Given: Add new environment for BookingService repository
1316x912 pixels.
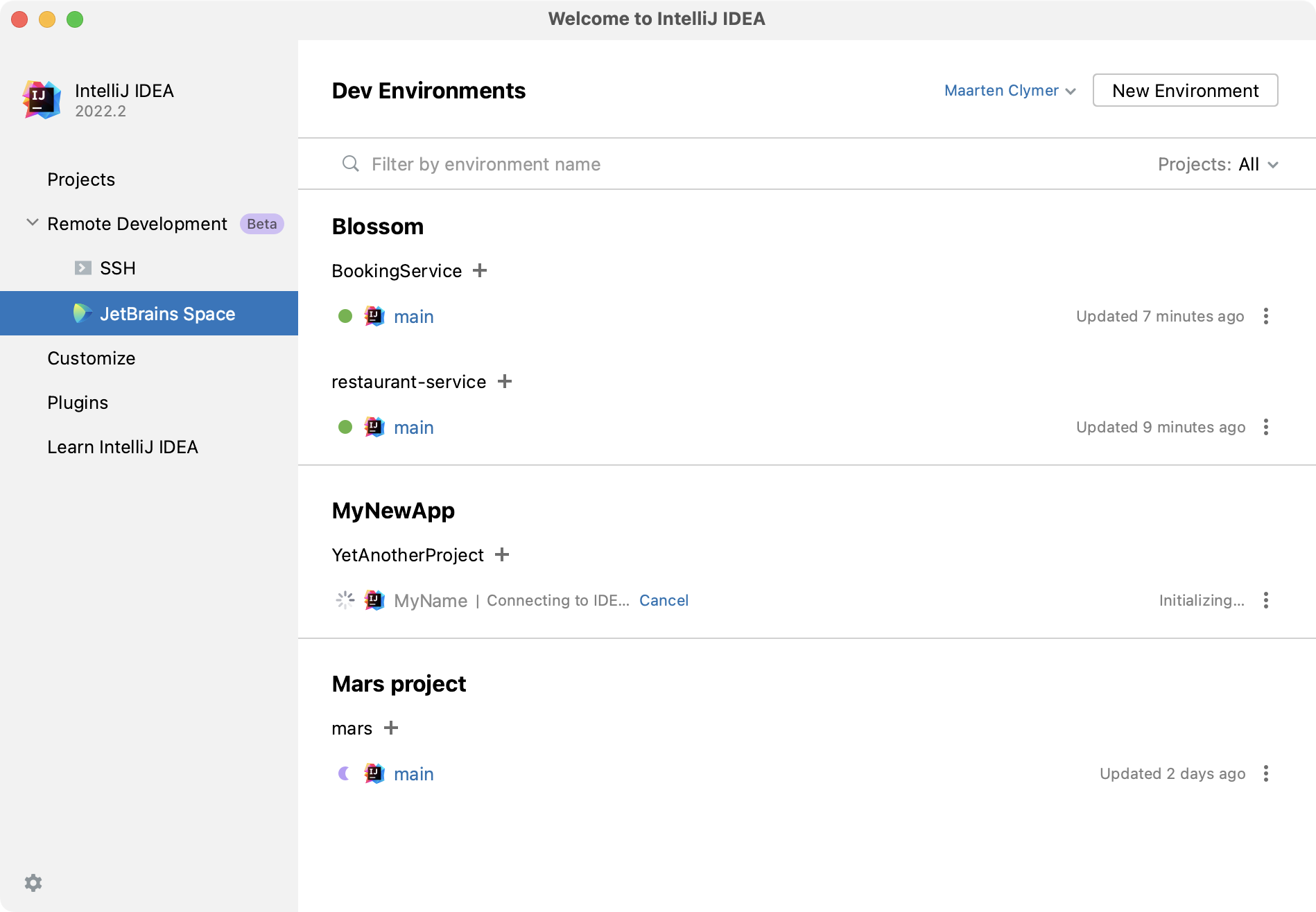Looking at the screenshot, I should click(x=480, y=270).
